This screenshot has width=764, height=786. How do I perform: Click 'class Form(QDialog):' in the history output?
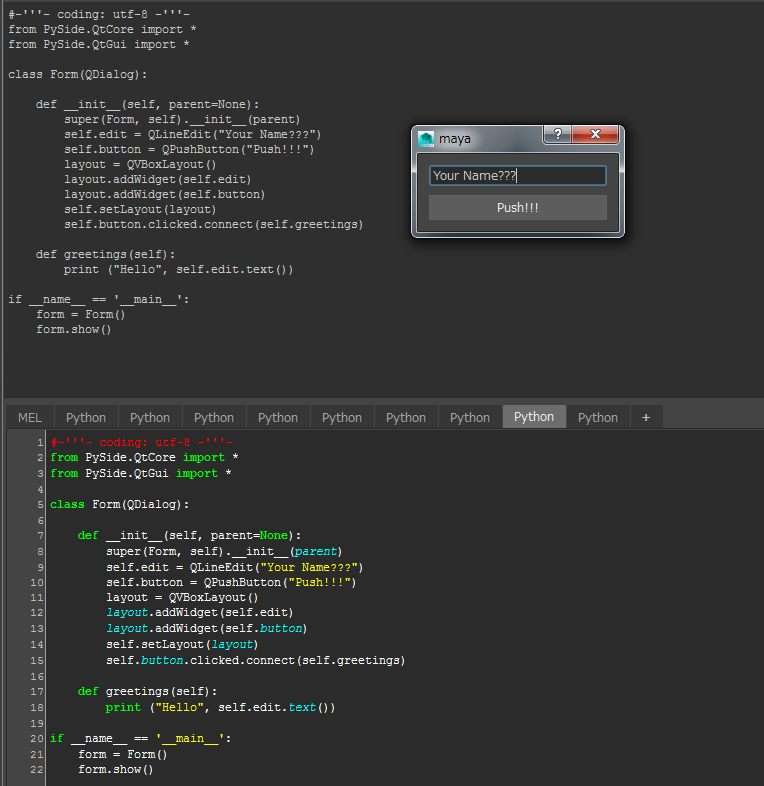78,74
